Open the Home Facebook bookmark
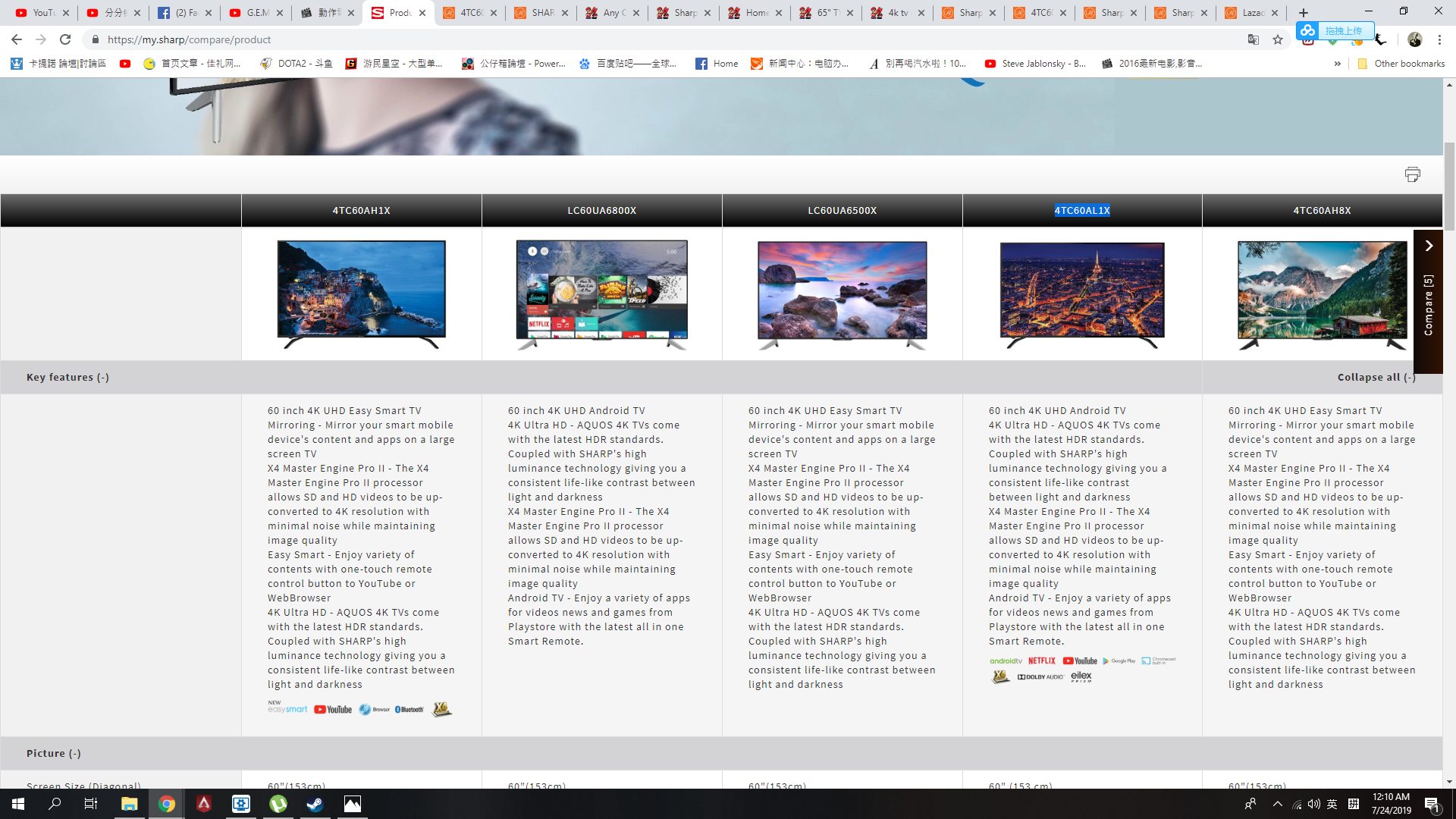Image resolution: width=1456 pixels, height=819 pixels. pyautogui.click(x=717, y=64)
